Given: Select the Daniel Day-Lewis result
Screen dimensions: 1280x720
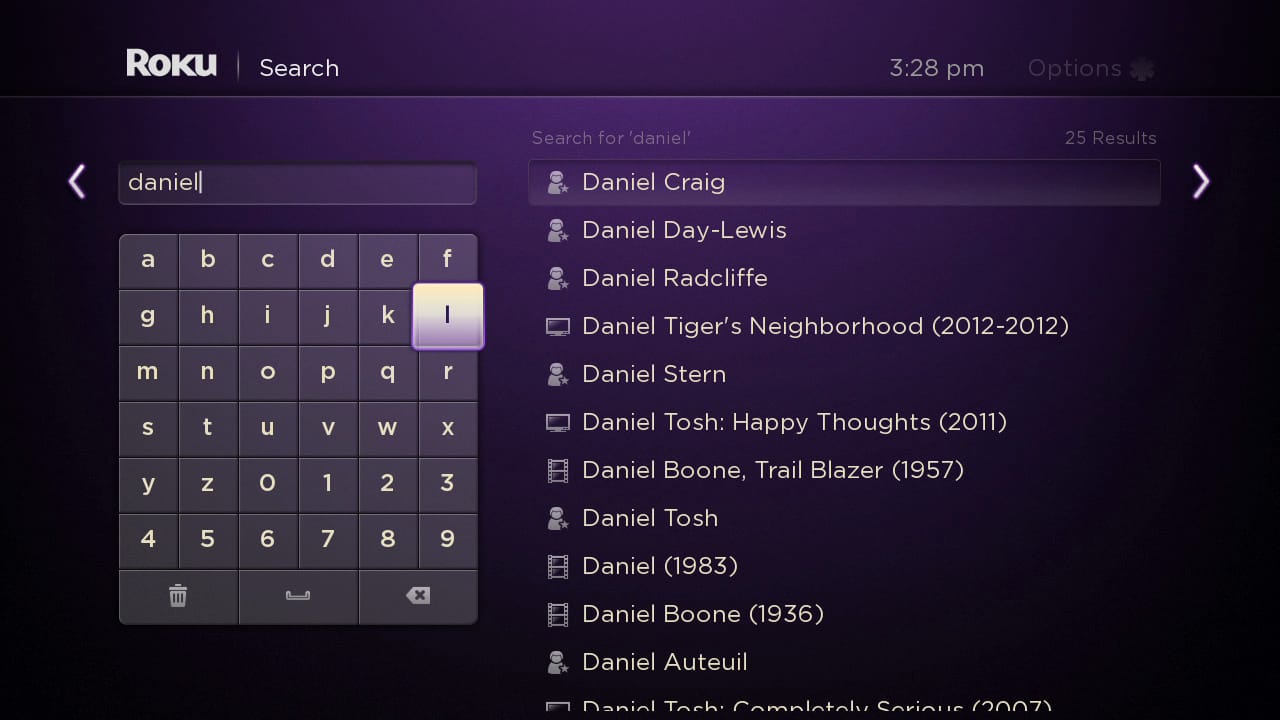Looking at the screenshot, I should coord(684,230).
